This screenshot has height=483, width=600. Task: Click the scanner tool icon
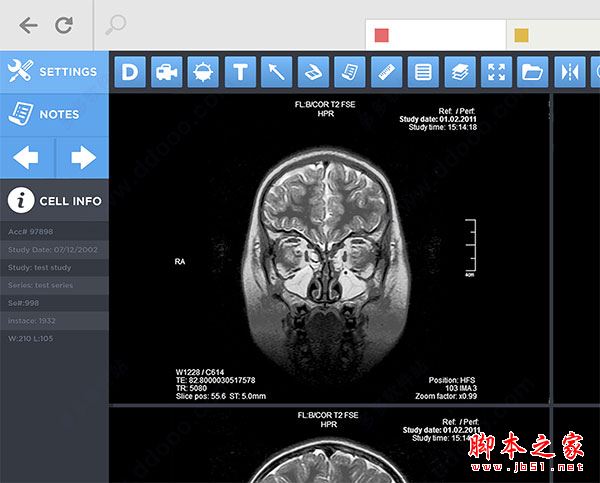[313, 72]
